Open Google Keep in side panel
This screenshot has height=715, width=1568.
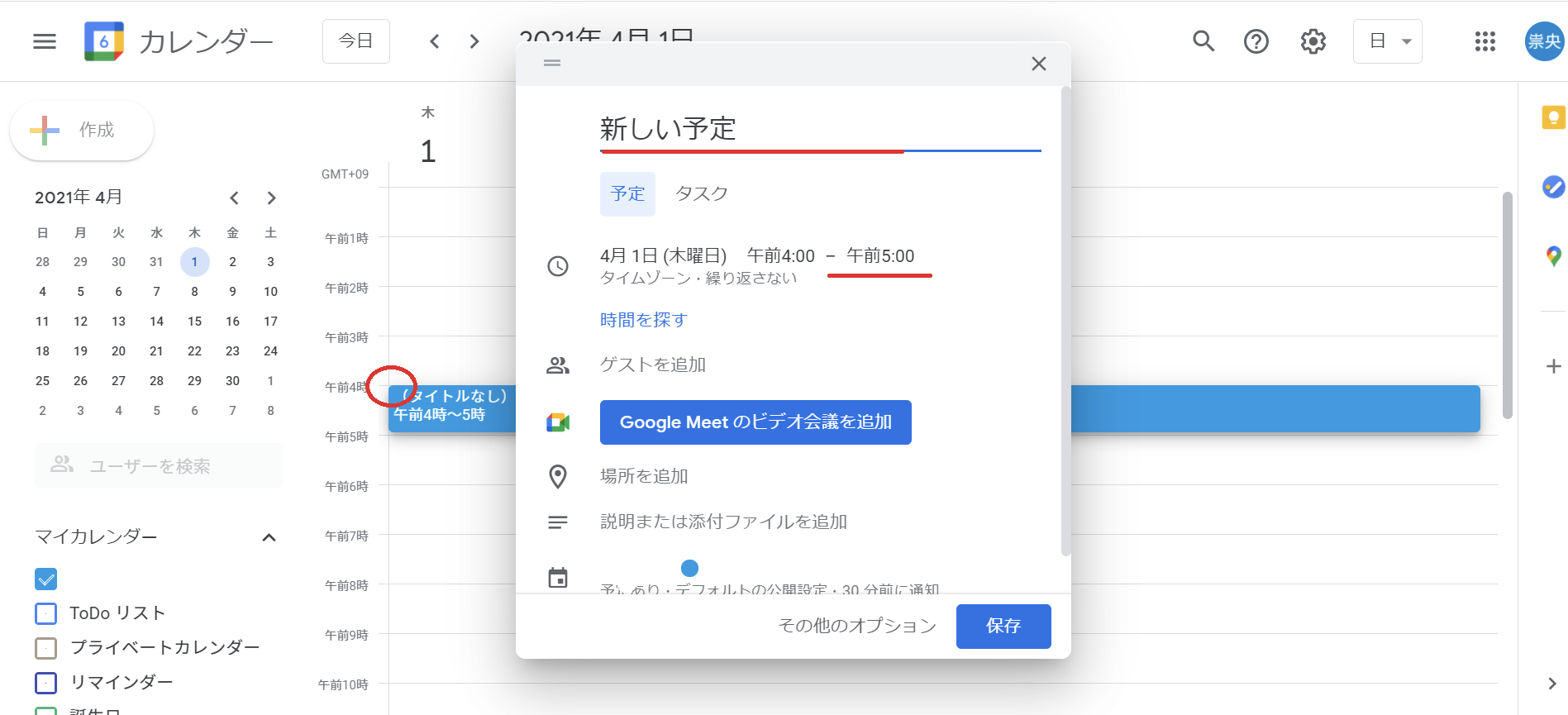pos(1553,117)
